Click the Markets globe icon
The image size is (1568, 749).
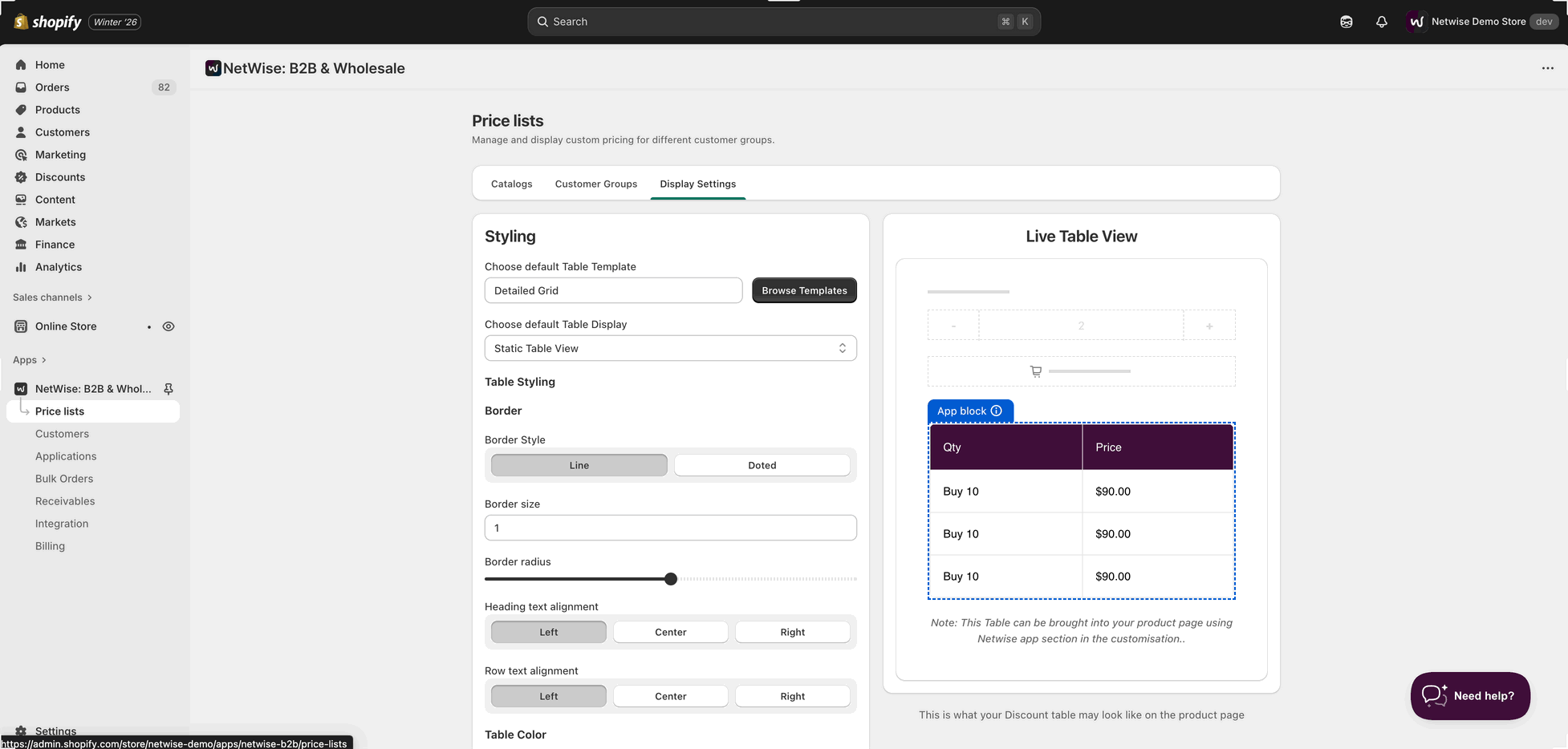[21, 222]
